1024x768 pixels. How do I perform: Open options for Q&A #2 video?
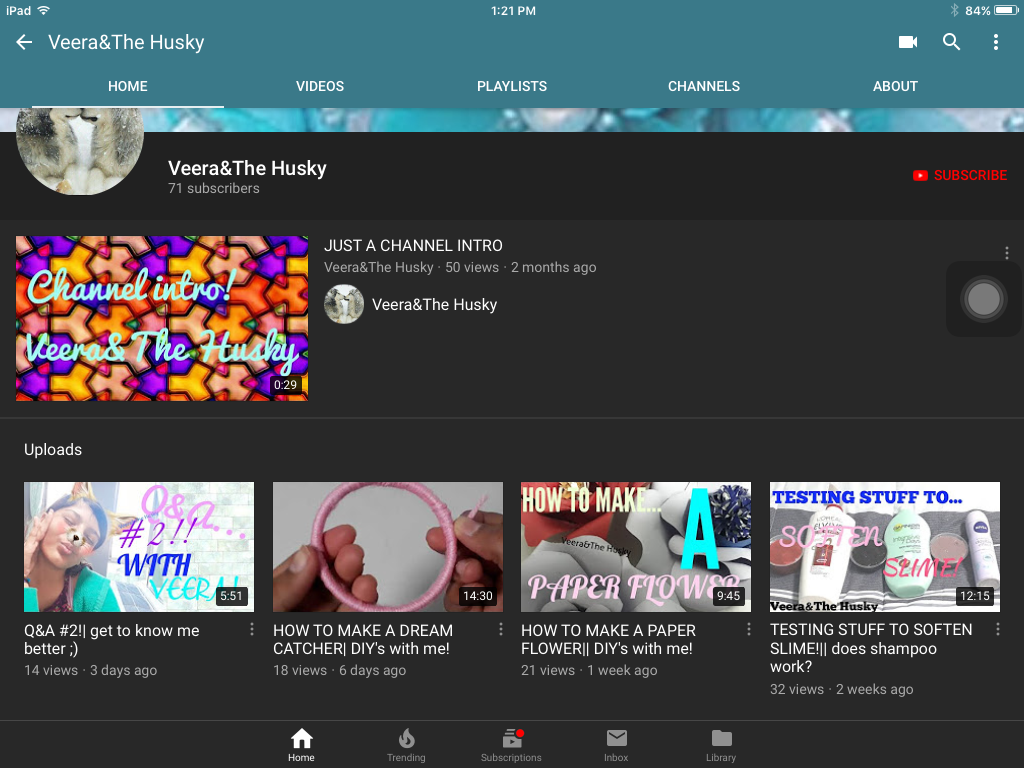pos(251,629)
